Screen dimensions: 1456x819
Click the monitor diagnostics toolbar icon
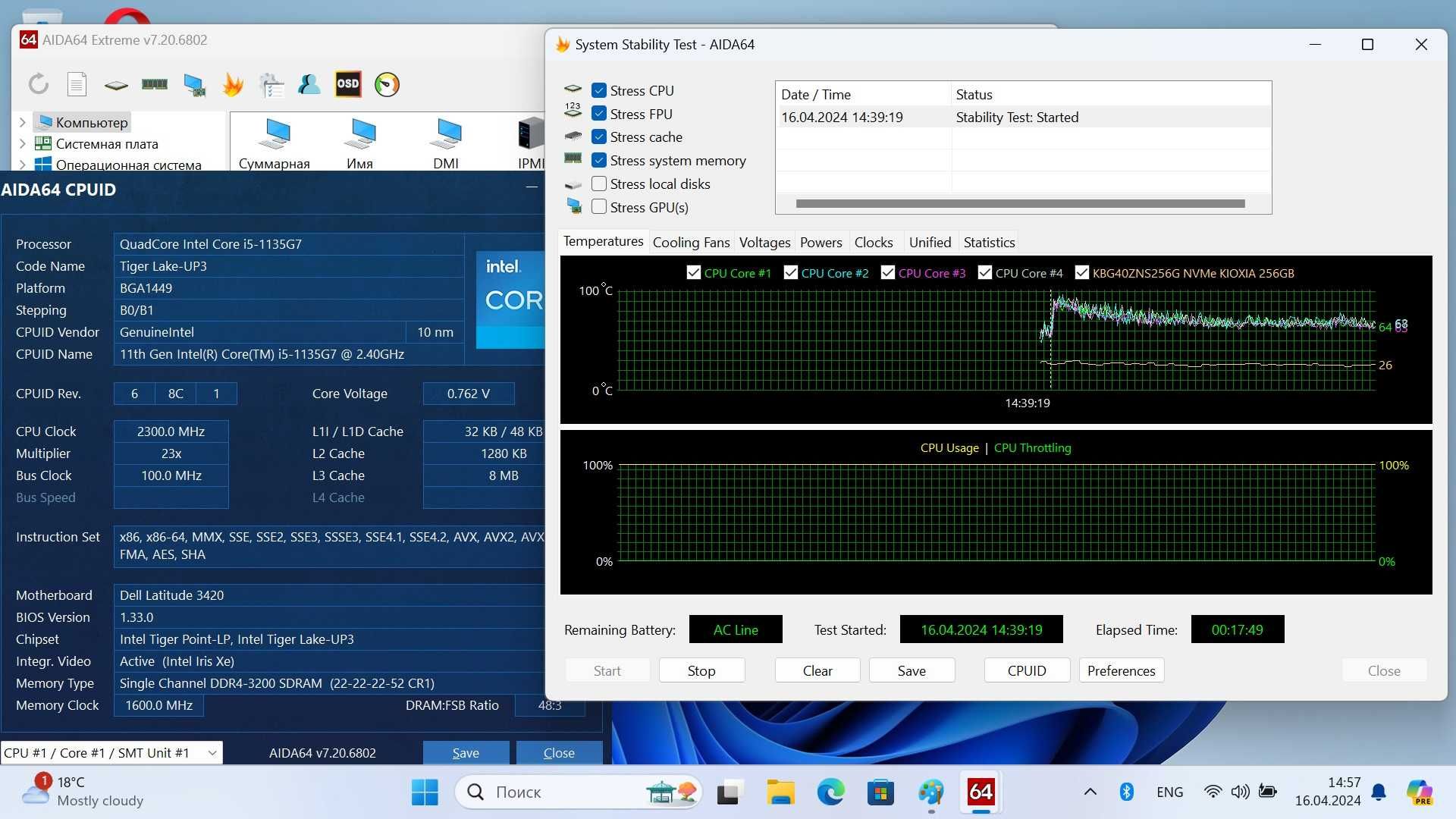pos(195,85)
